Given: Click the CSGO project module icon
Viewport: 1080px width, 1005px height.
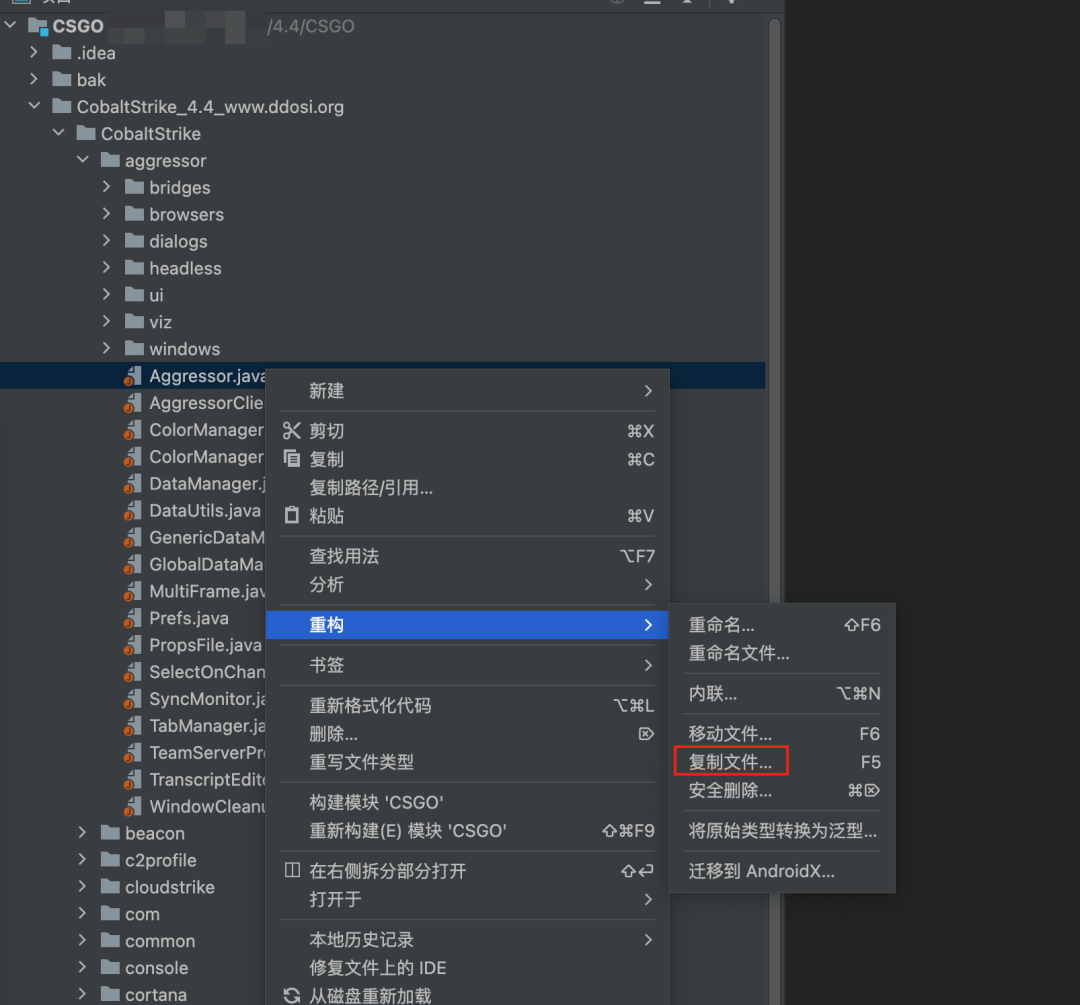Looking at the screenshot, I should pos(38,26).
